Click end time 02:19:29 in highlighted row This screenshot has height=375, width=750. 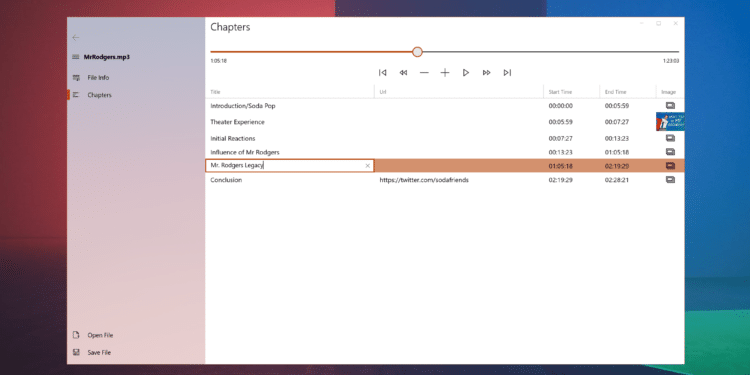coord(617,166)
